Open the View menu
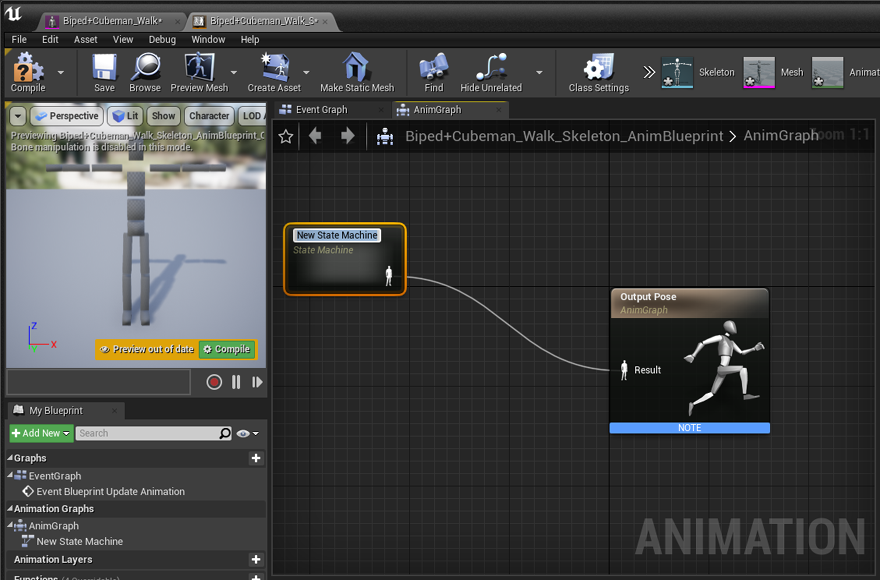Screen dimensions: 880x580 123,39
